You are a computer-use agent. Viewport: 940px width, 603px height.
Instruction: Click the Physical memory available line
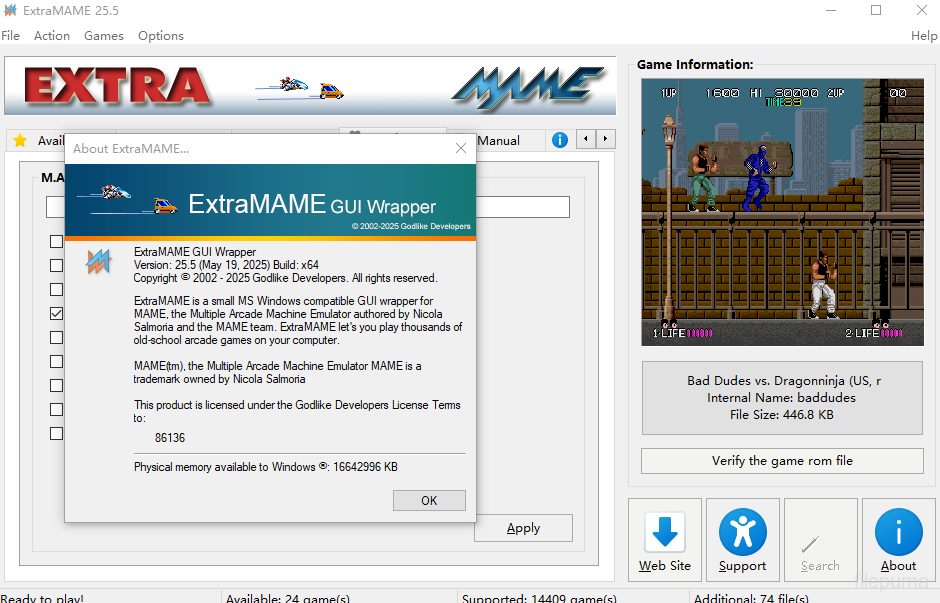pyautogui.click(x=266, y=466)
